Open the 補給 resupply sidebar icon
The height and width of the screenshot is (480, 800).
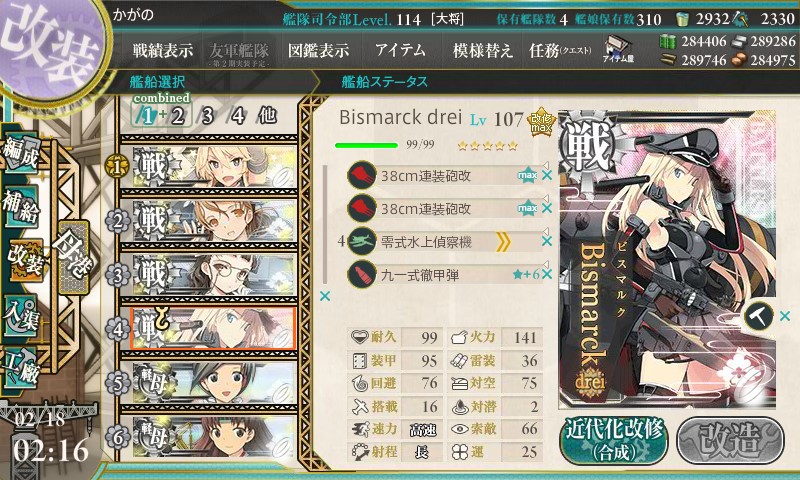pos(20,206)
